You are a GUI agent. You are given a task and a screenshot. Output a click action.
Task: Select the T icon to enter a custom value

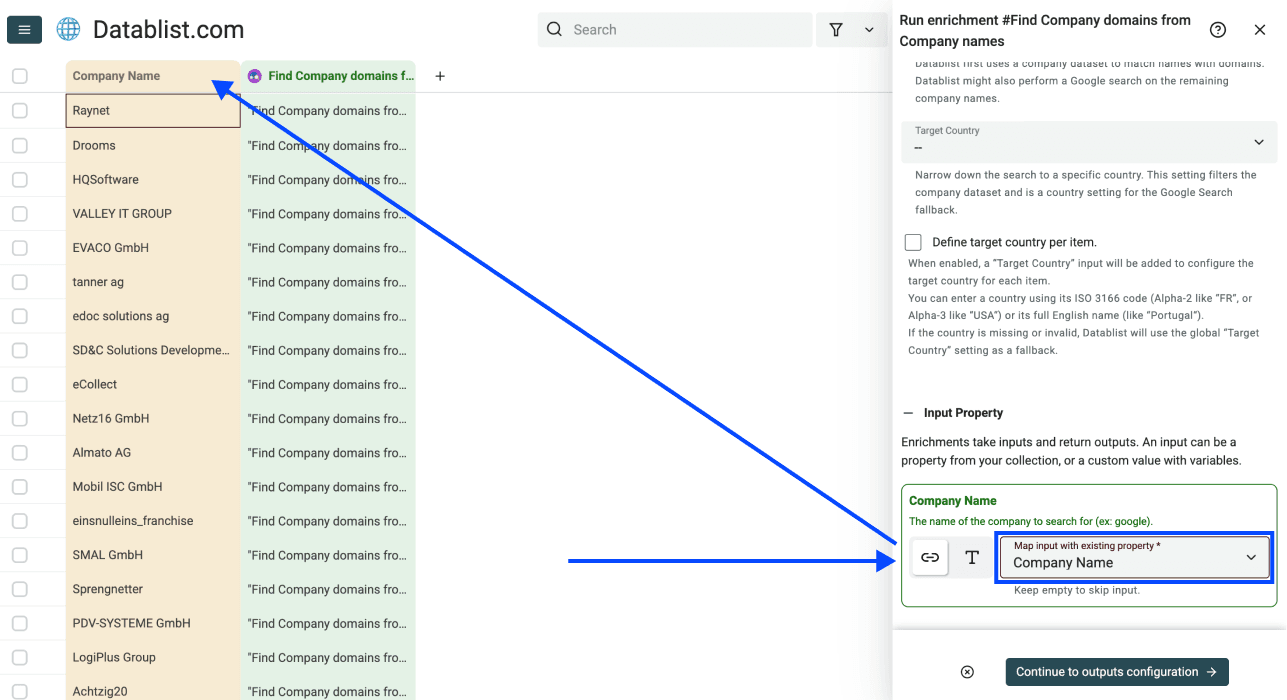click(970, 558)
